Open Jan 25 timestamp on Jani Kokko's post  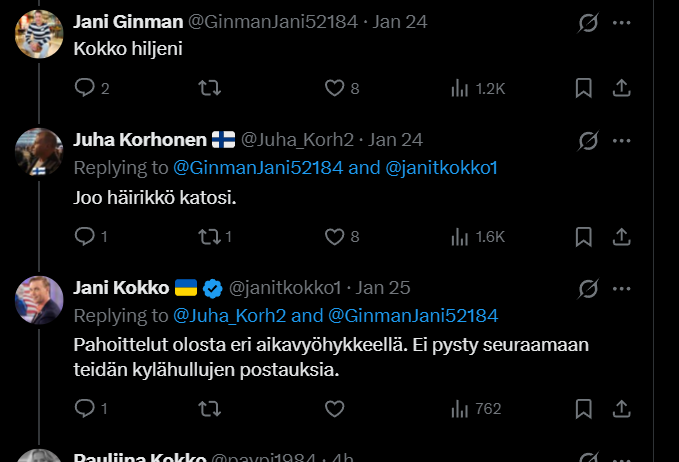pyautogui.click(x=385, y=288)
